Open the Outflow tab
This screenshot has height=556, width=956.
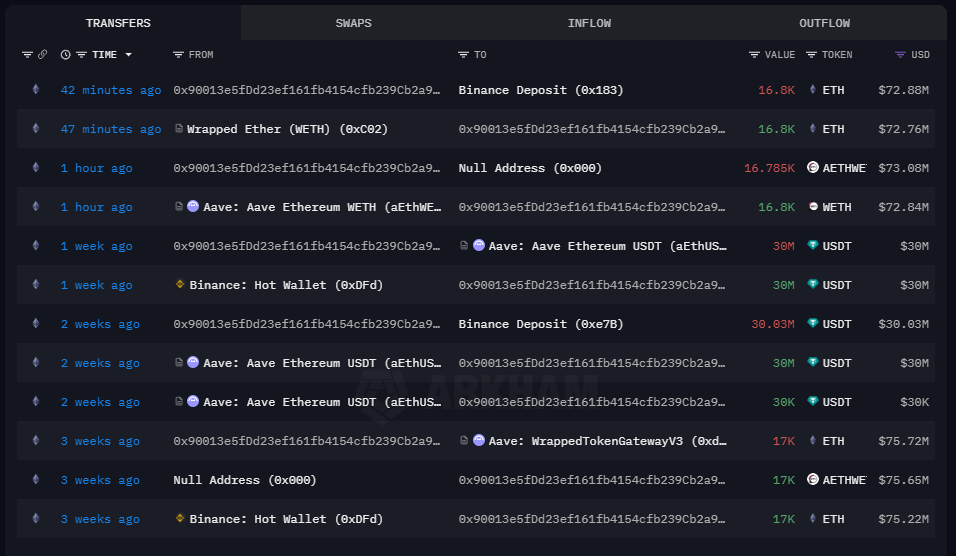(x=824, y=23)
